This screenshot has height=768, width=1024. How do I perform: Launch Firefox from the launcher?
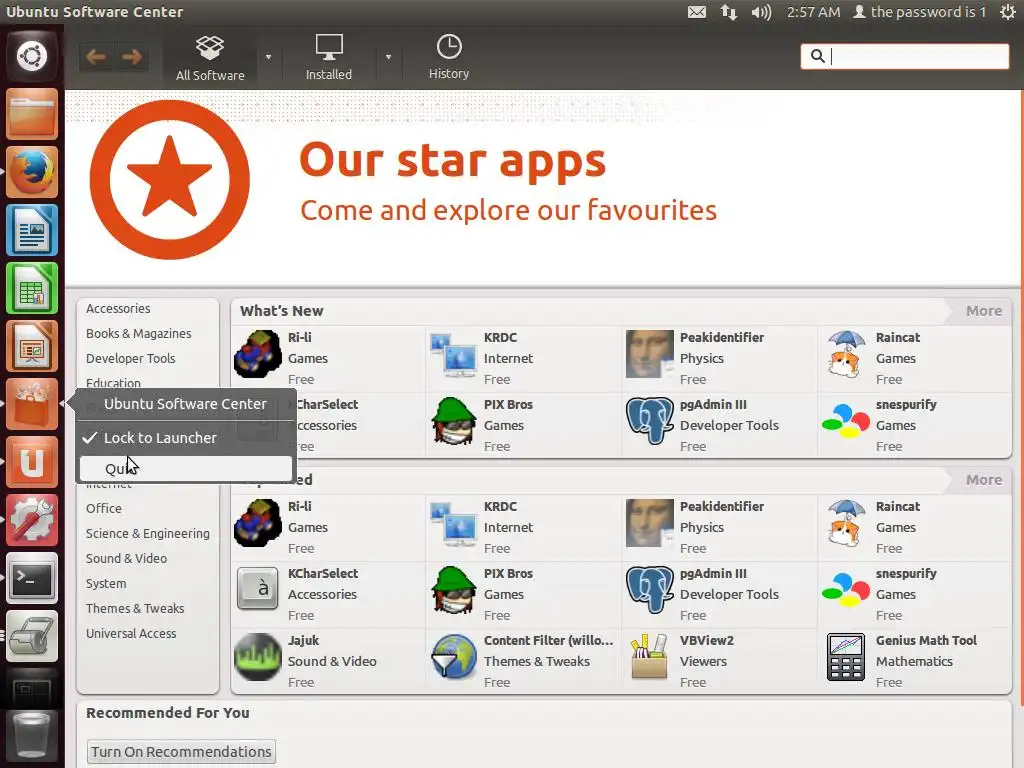point(32,172)
